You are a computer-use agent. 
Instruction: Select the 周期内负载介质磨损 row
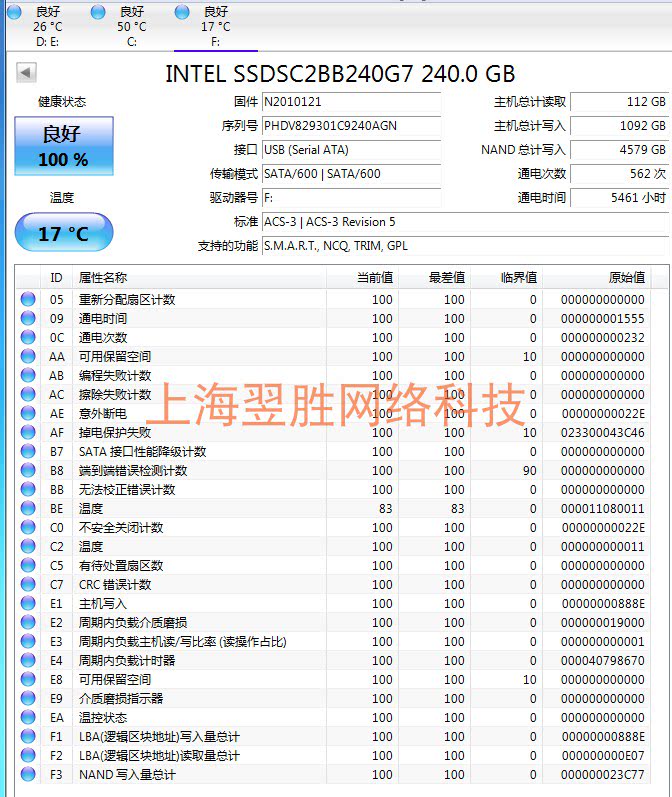[333, 622]
